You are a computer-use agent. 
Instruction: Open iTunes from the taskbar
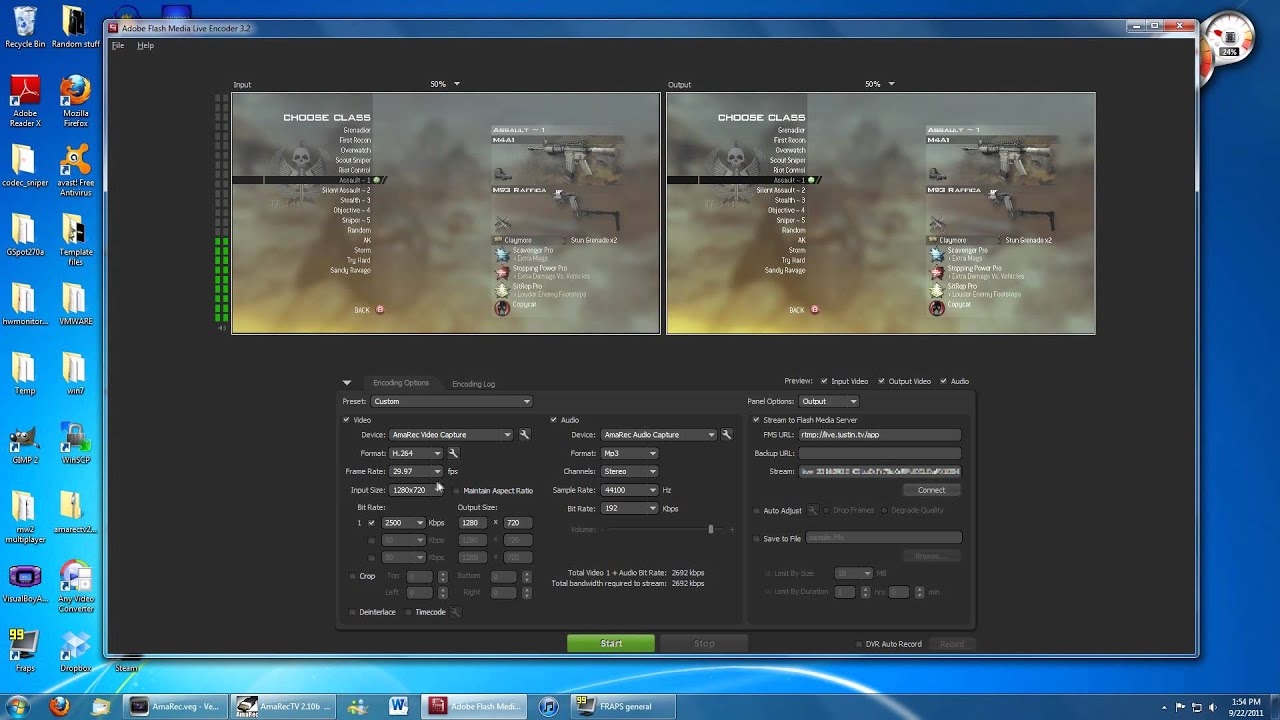[x=548, y=706]
